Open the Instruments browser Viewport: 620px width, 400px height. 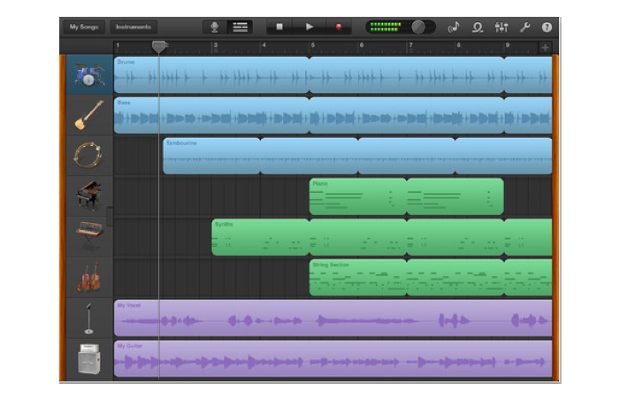tap(133, 27)
